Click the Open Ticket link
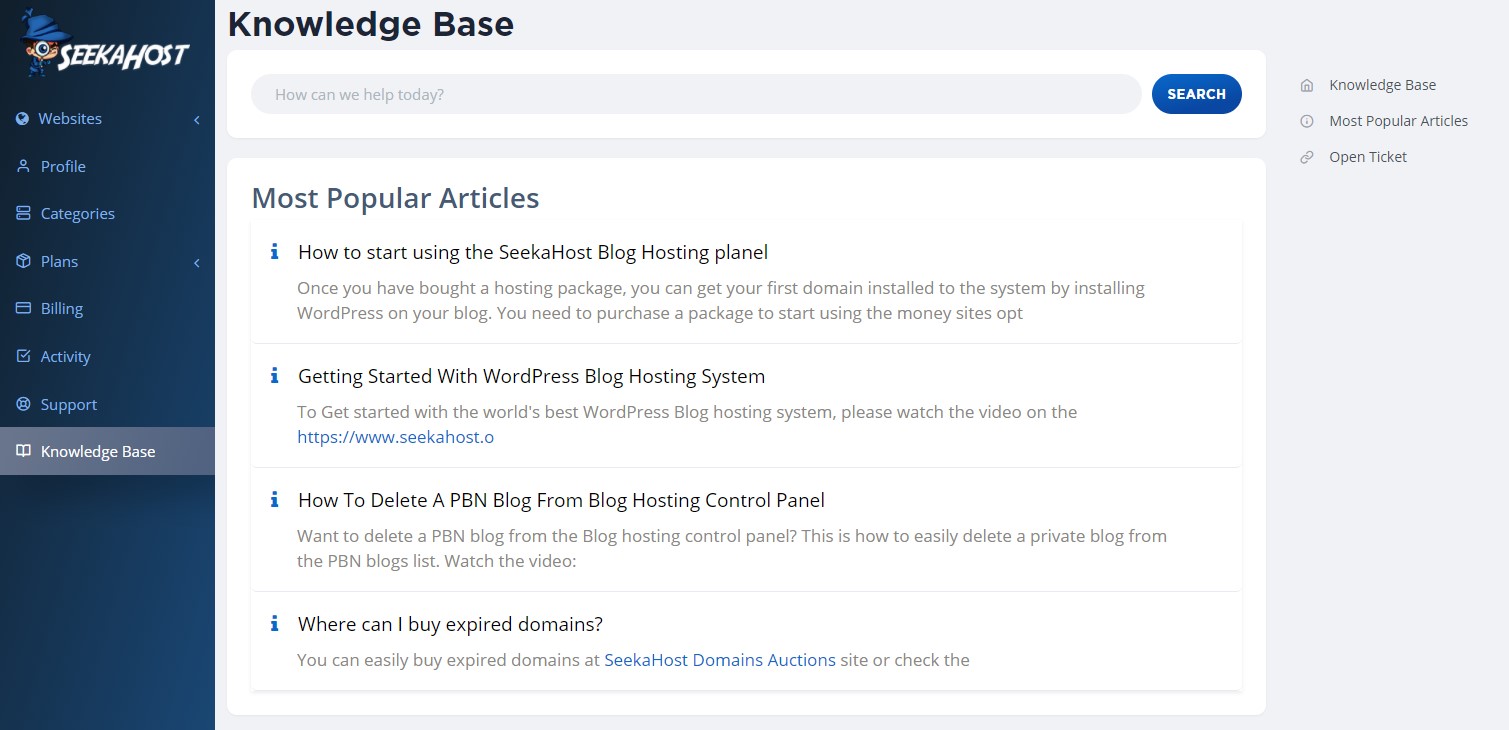 pyautogui.click(x=1367, y=157)
